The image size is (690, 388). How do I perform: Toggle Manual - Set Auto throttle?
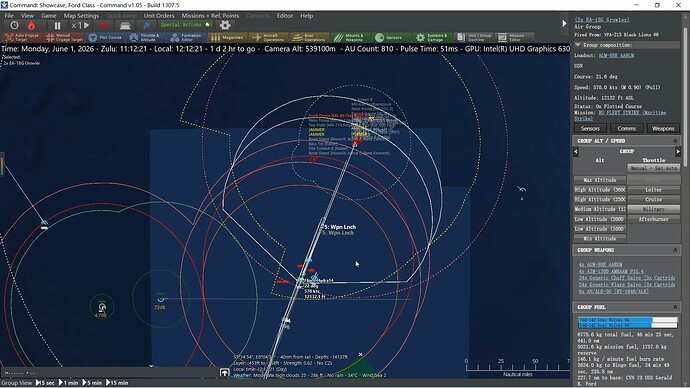click(653, 168)
